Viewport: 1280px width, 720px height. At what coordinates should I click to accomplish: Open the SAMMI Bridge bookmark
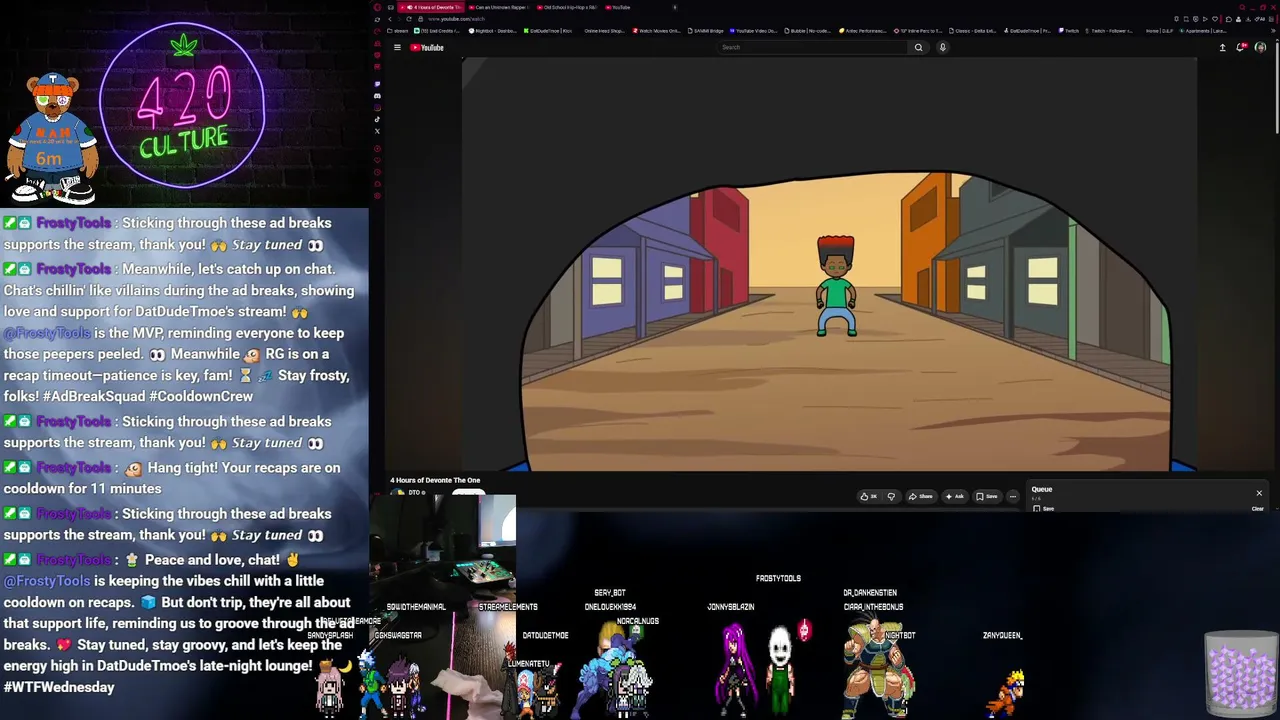click(704, 31)
